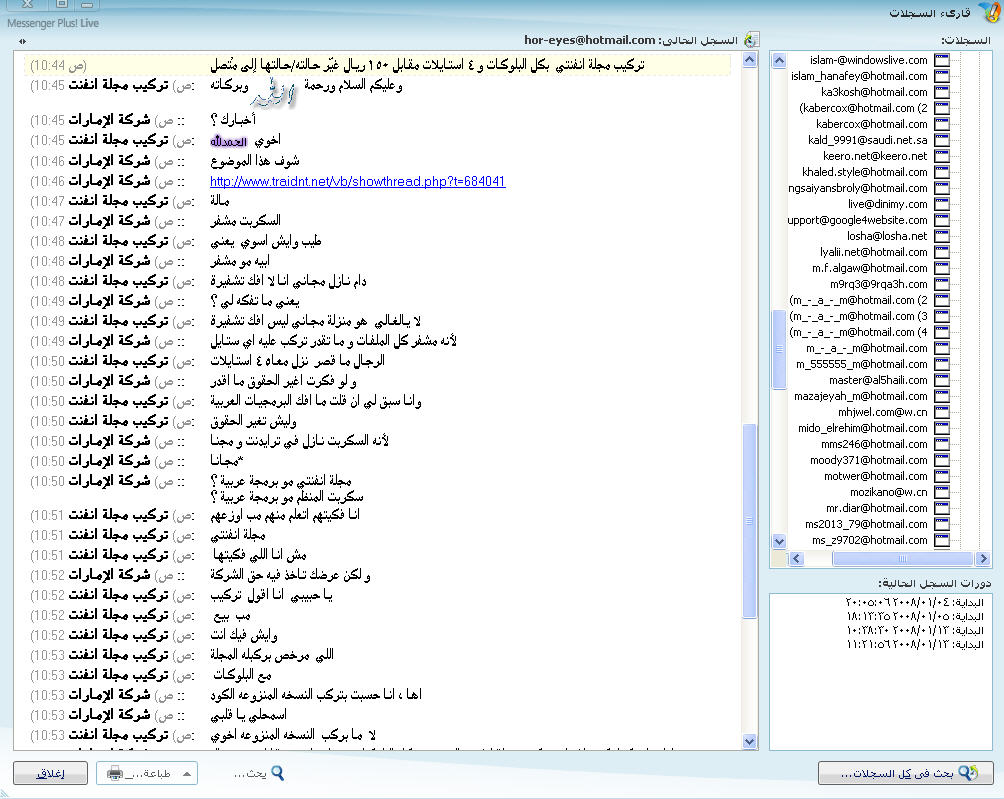This screenshot has height=799, width=1004.
Task: Click the icon next to islam-@windowslive.com
Action: click(942, 60)
